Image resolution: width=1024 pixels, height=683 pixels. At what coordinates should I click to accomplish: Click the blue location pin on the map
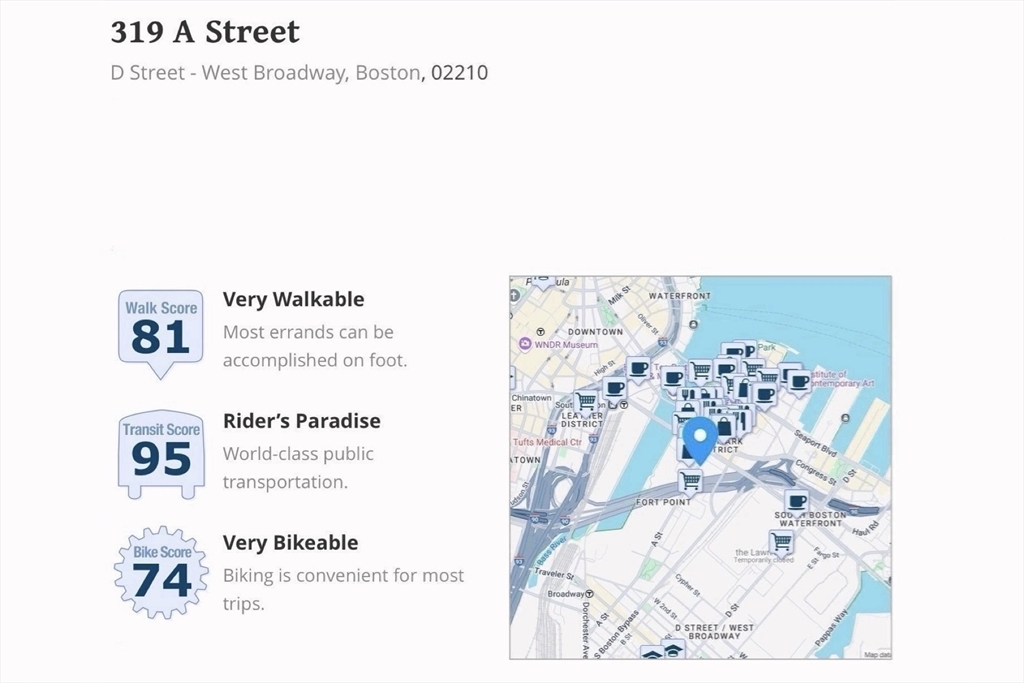[699, 441]
